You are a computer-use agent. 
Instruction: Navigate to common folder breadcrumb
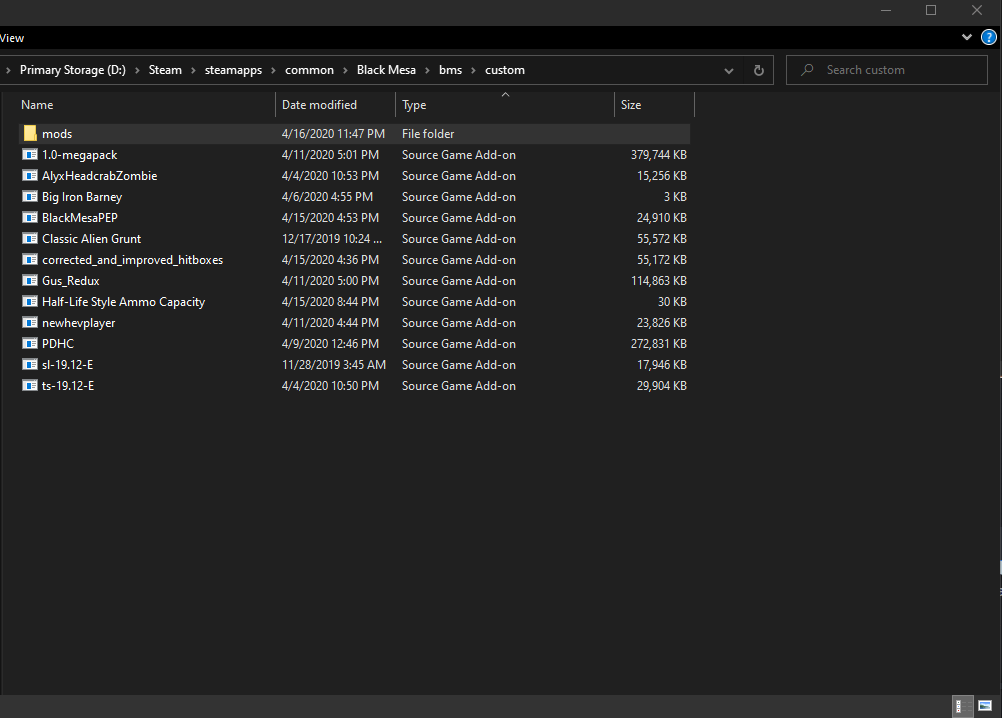tap(309, 70)
